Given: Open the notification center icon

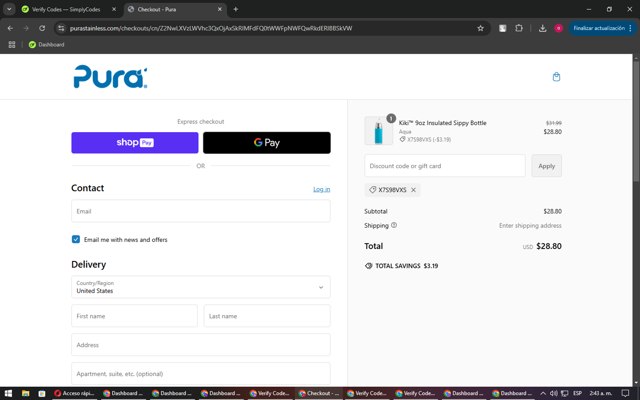Looking at the screenshot, I should (625, 393).
